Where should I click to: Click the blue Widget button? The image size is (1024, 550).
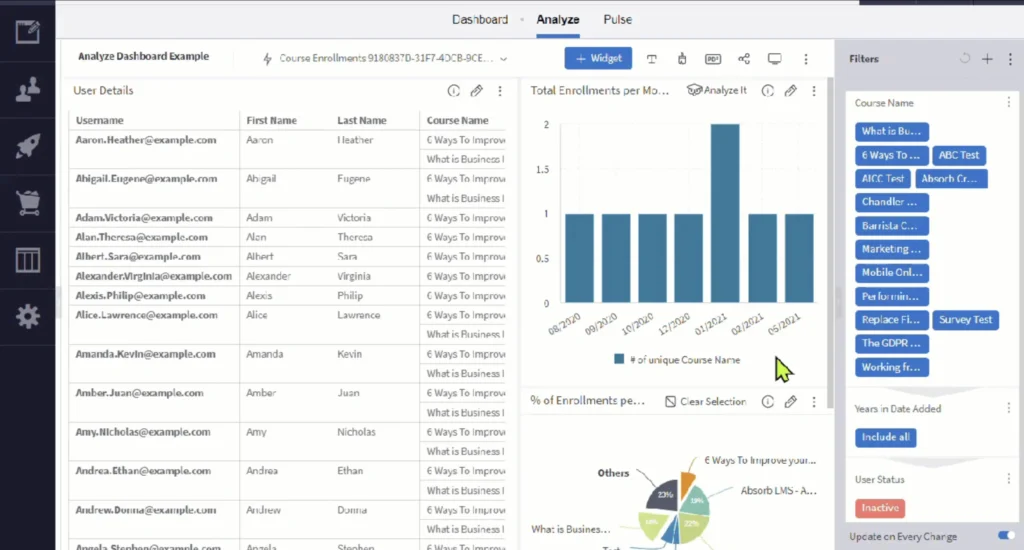click(x=597, y=59)
